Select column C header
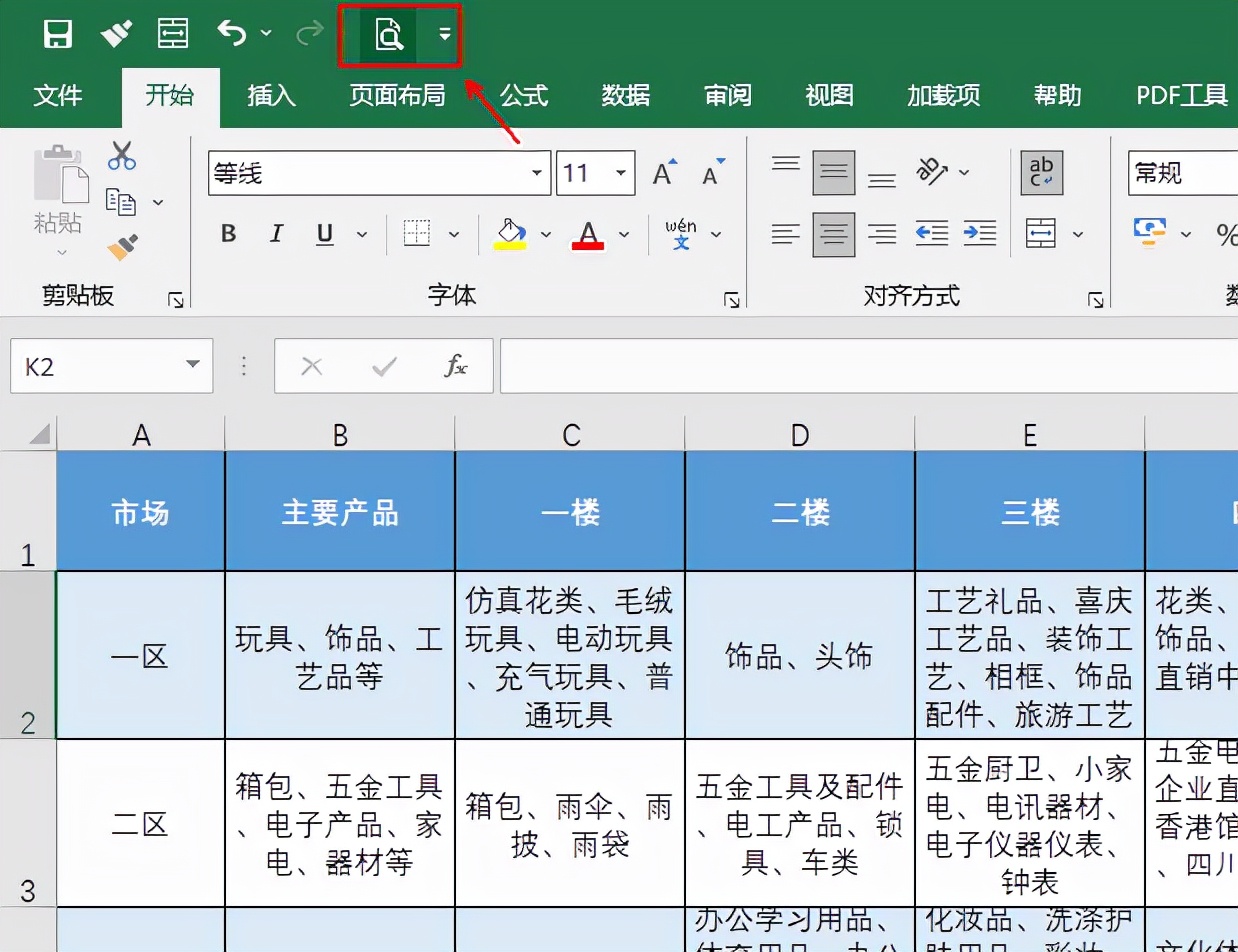 [x=571, y=434]
